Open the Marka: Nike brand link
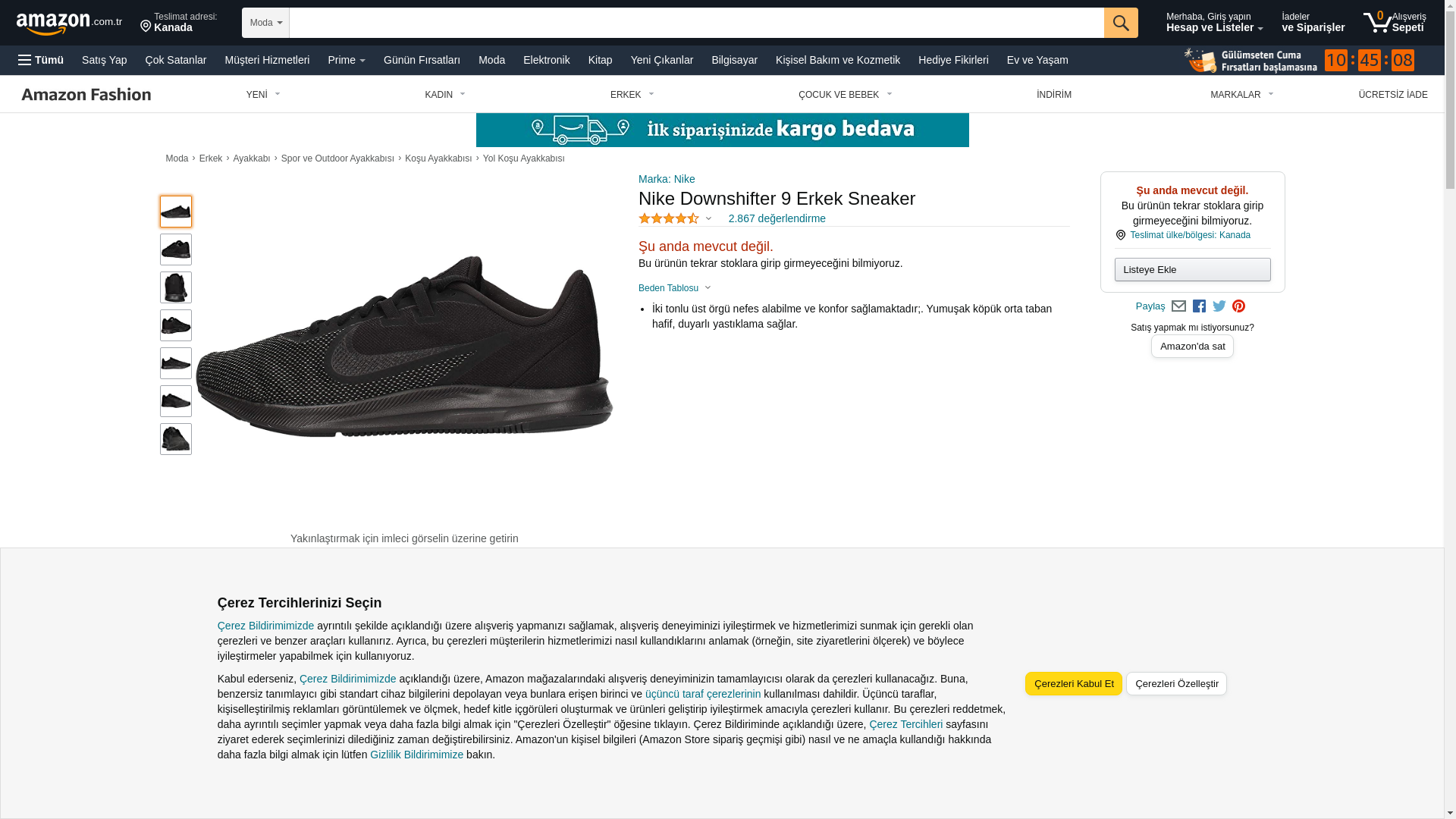 click(667, 180)
